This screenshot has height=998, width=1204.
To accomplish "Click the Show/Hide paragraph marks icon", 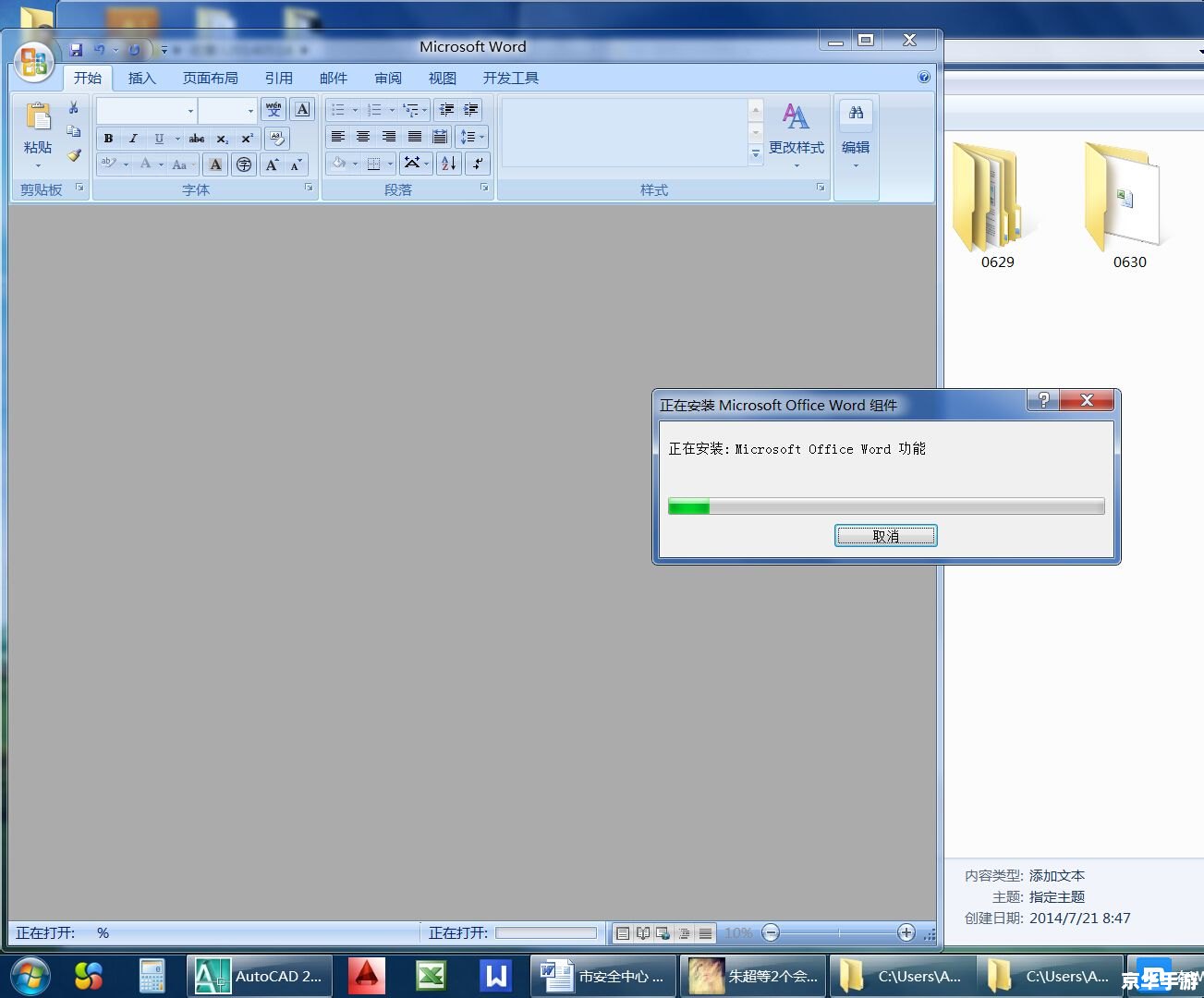I will tap(477, 164).
